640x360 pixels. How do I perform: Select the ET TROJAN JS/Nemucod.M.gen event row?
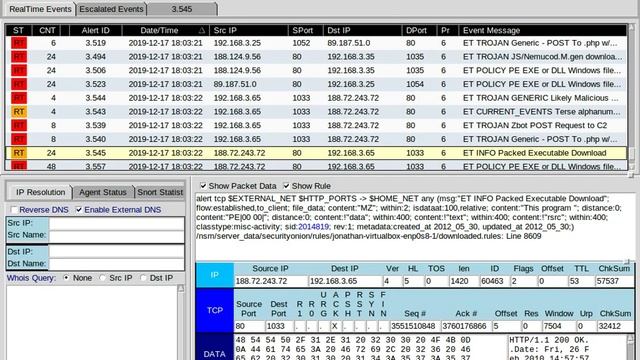[316, 57]
